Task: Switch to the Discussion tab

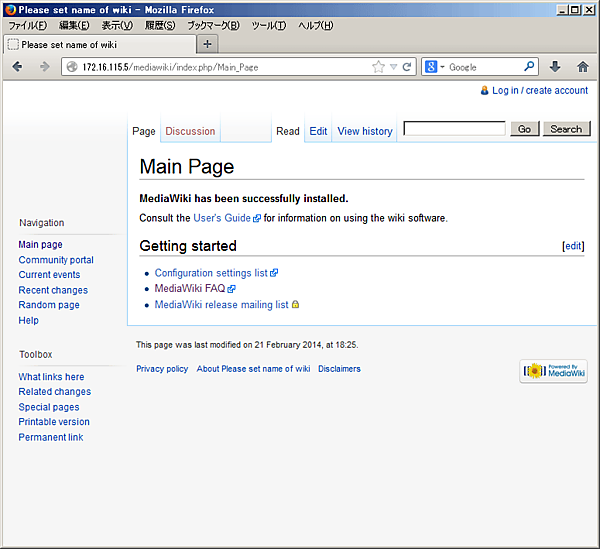Action: (x=190, y=131)
